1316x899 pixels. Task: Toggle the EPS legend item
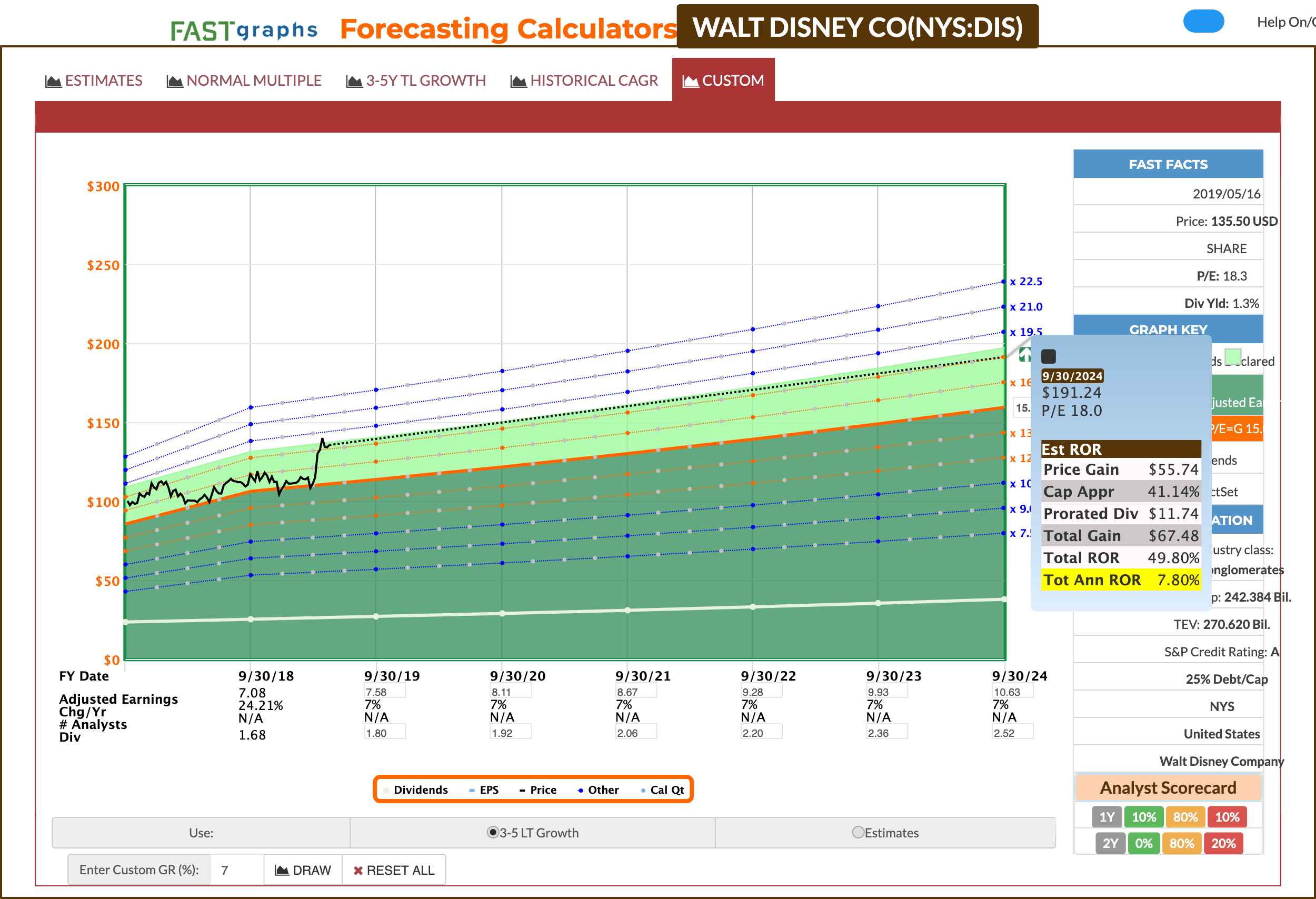484,789
